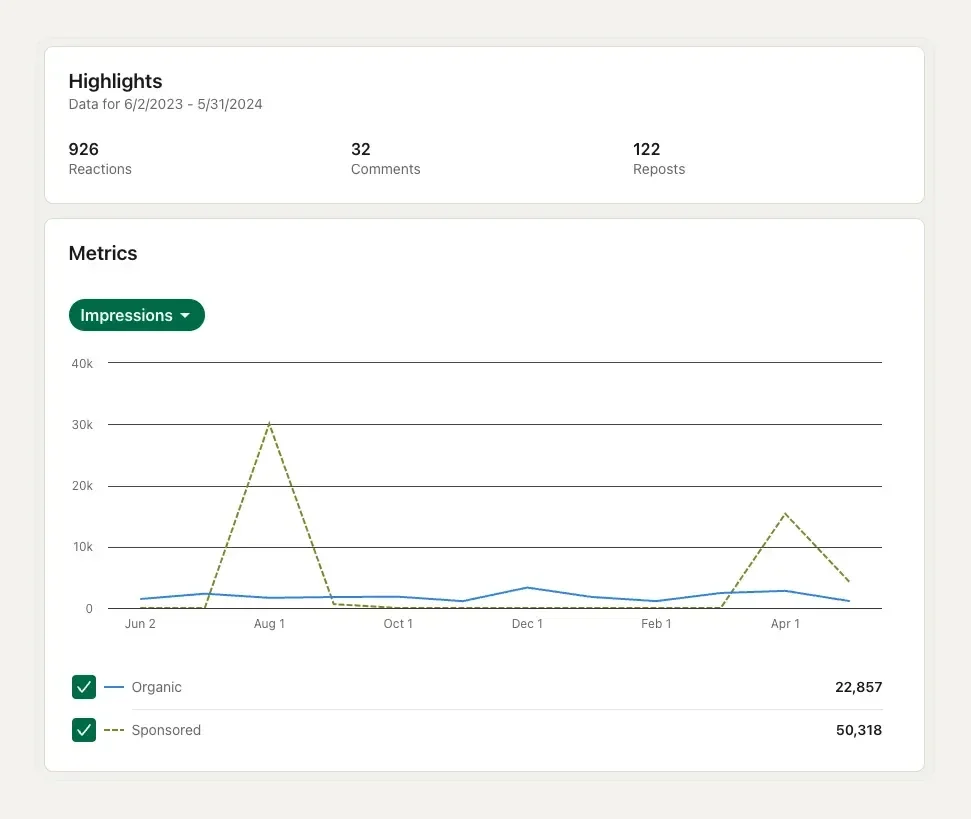Toggle Organic line visibility in the legend
971x819 pixels.
point(84,687)
